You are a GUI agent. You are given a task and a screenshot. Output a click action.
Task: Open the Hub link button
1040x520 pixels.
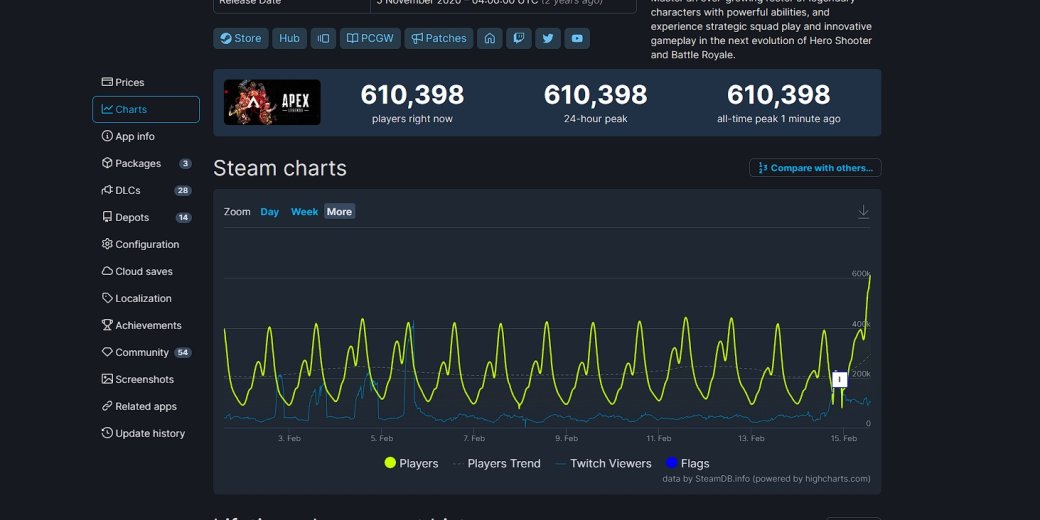point(289,38)
